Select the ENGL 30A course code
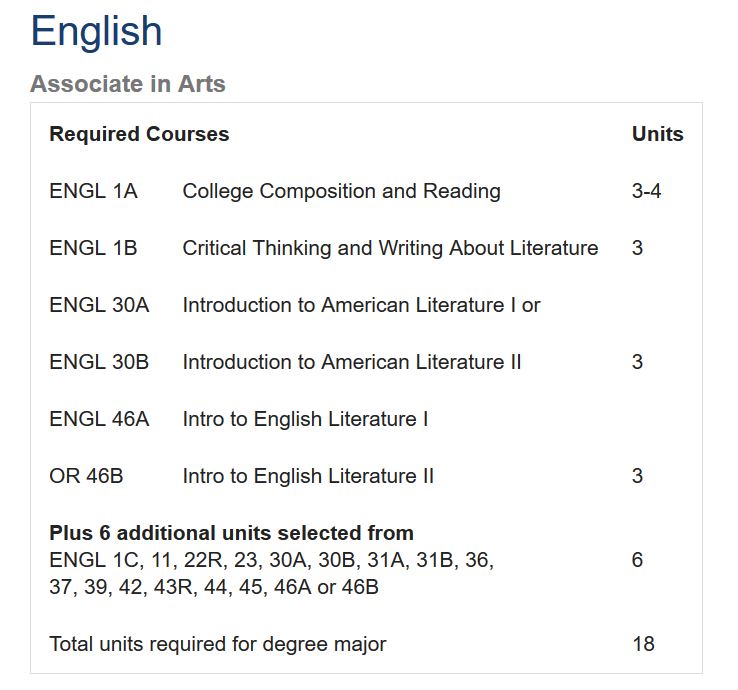The height and width of the screenshot is (690, 738). [99, 305]
